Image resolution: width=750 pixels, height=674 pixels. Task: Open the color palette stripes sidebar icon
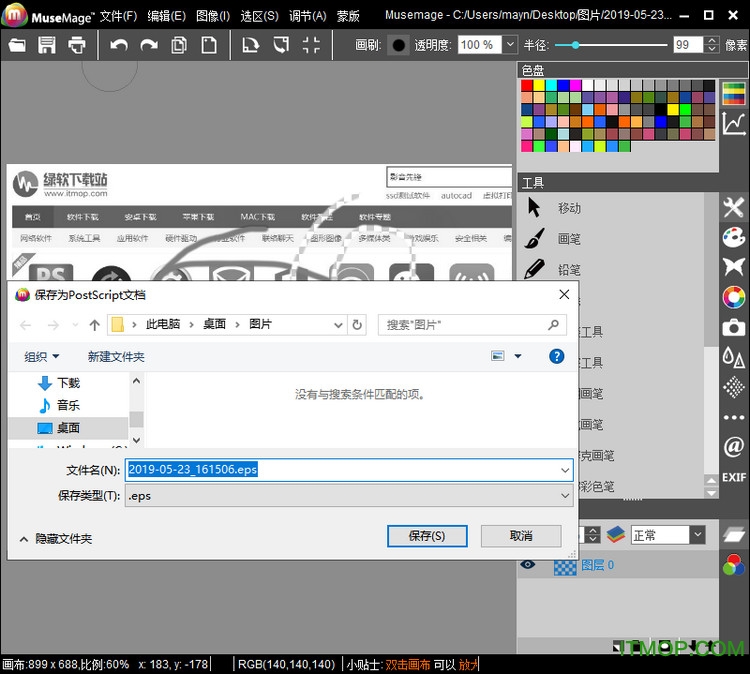tap(734, 94)
